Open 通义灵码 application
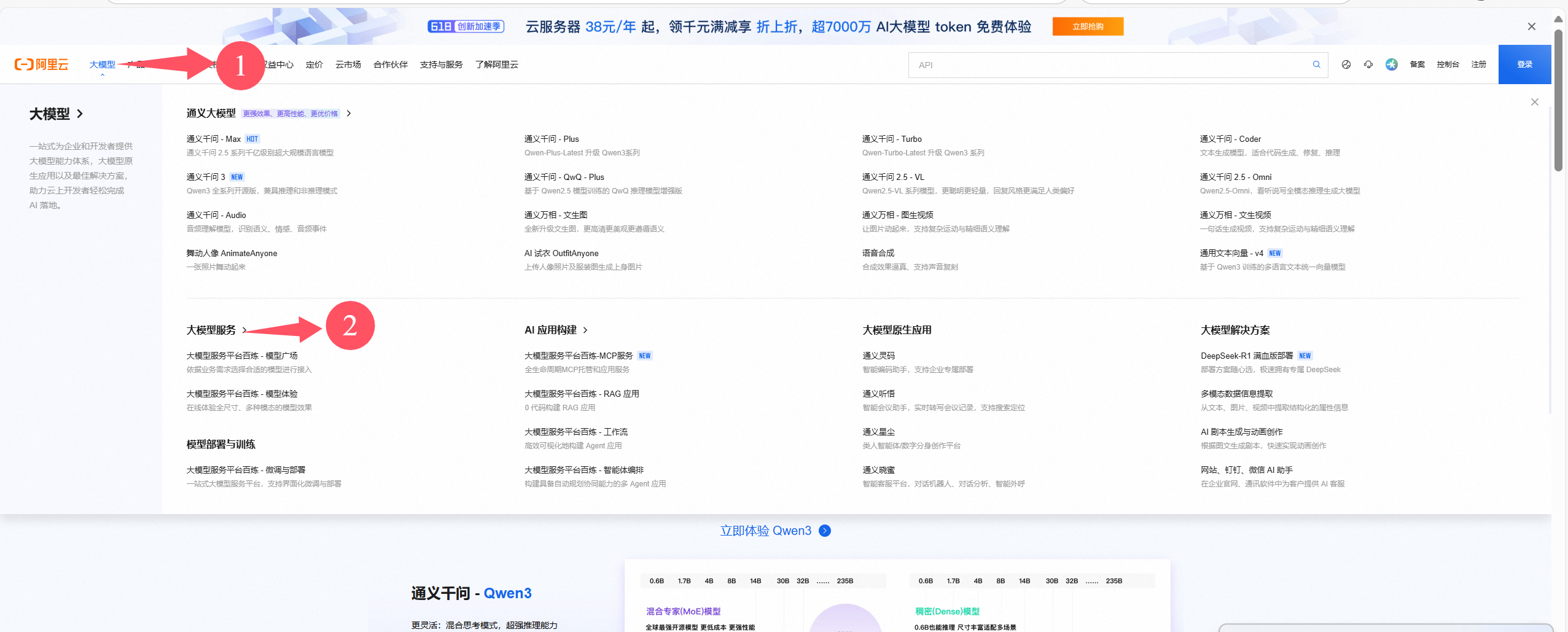 pyautogui.click(x=879, y=356)
